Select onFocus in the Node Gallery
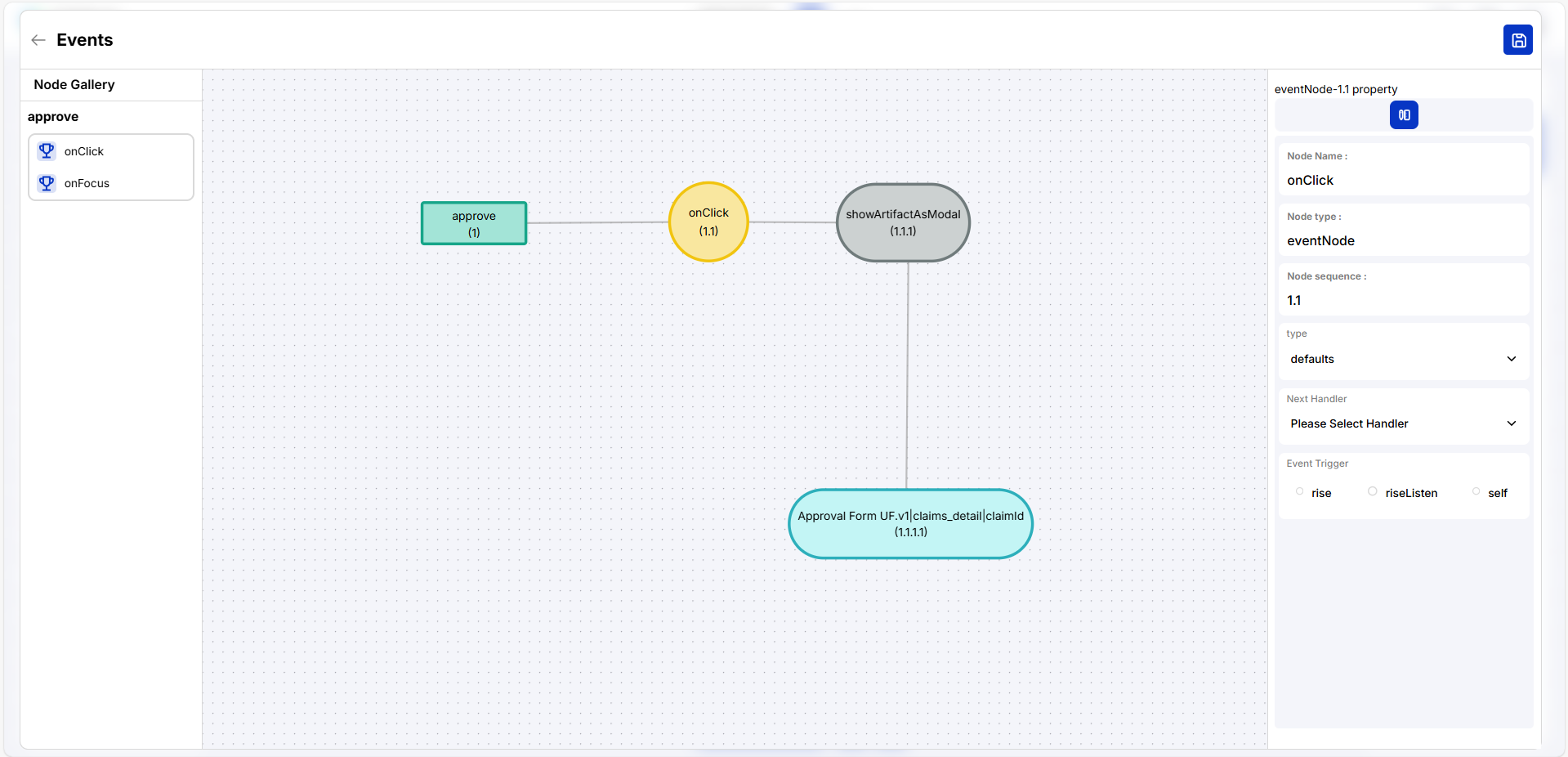The image size is (1568, 757). pos(87,183)
